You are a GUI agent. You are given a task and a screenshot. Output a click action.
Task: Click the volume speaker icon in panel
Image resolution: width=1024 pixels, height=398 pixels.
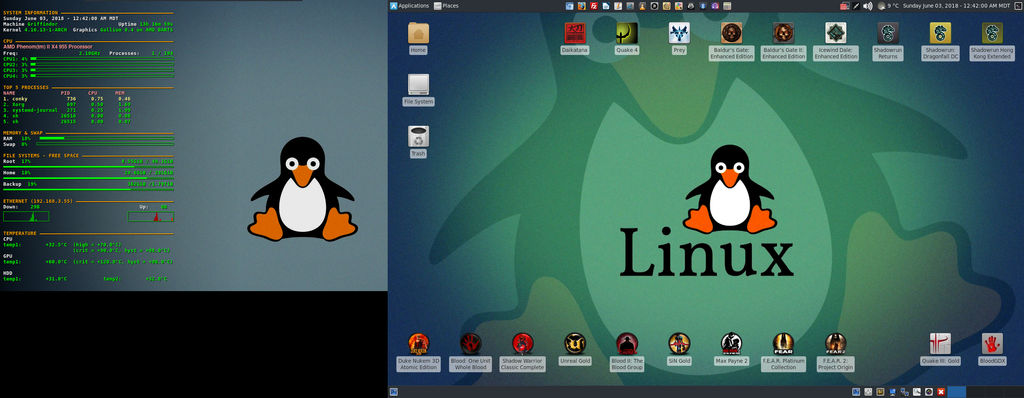[x=867, y=6]
